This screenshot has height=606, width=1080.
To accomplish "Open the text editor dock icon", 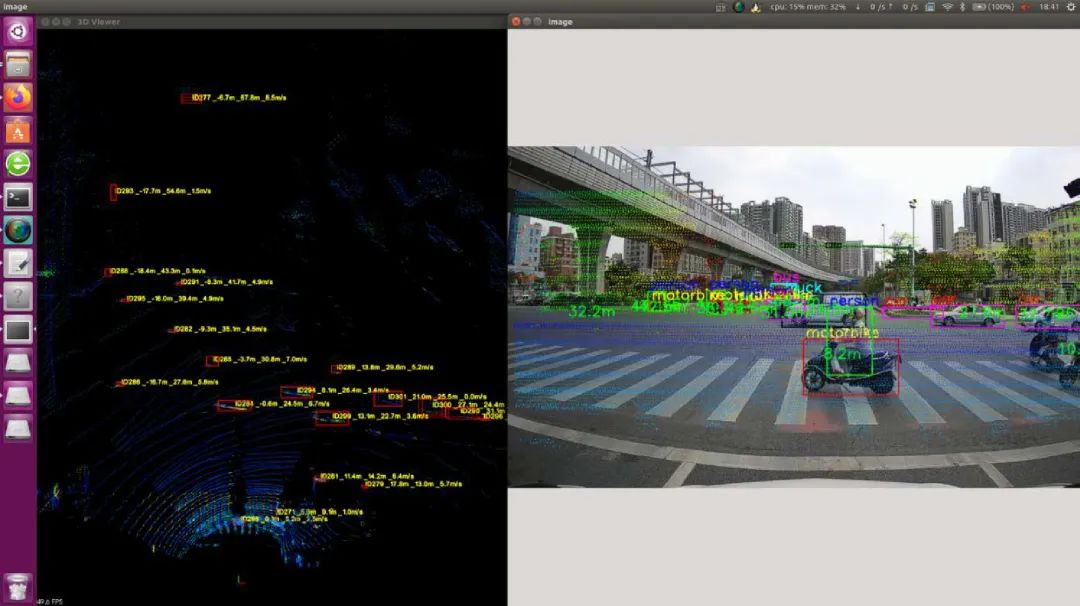I will [x=18, y=263].
